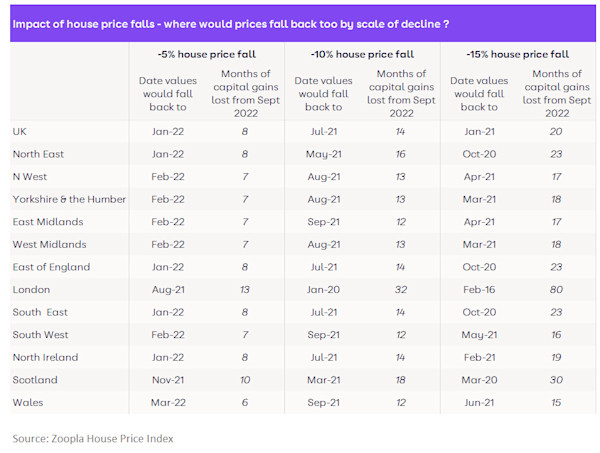Click South West's May-21 cell

[x=479, y=335]
